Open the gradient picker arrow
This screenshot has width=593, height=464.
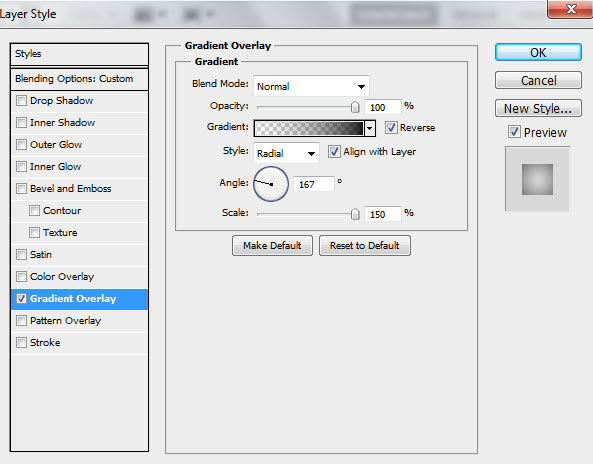point(370,129)
